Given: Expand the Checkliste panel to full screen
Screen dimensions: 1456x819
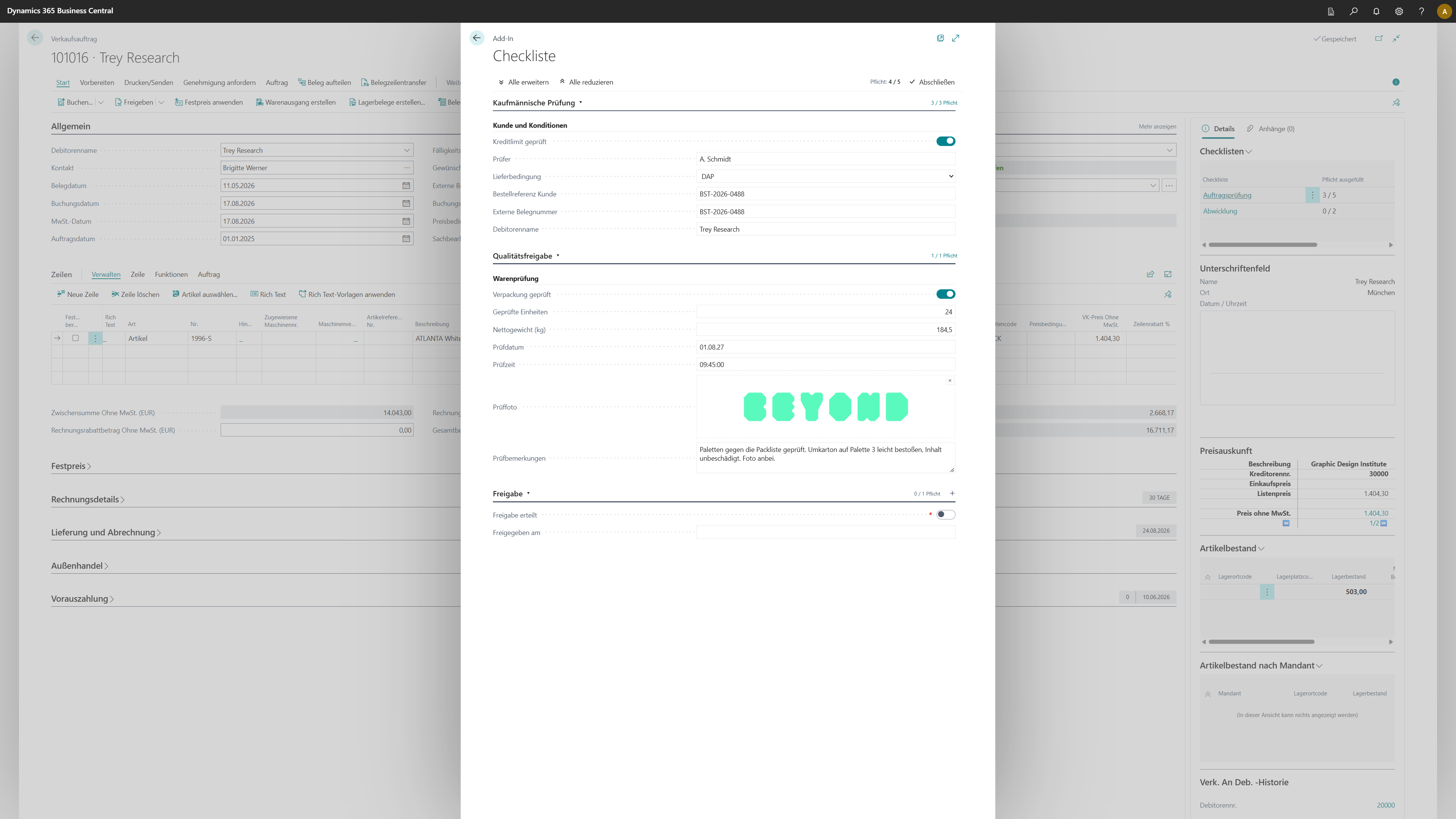Looking at the screenshot, I should coord(955,38).
